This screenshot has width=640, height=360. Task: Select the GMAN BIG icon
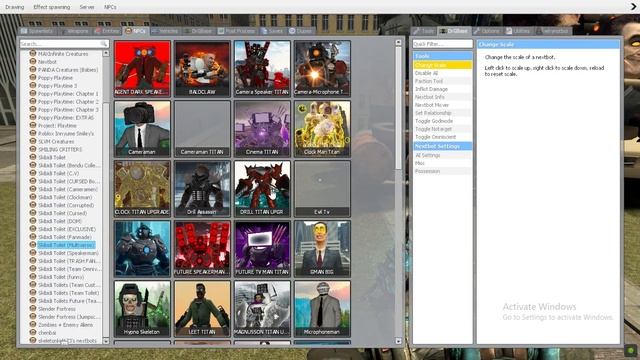click(x=322, y=249)
